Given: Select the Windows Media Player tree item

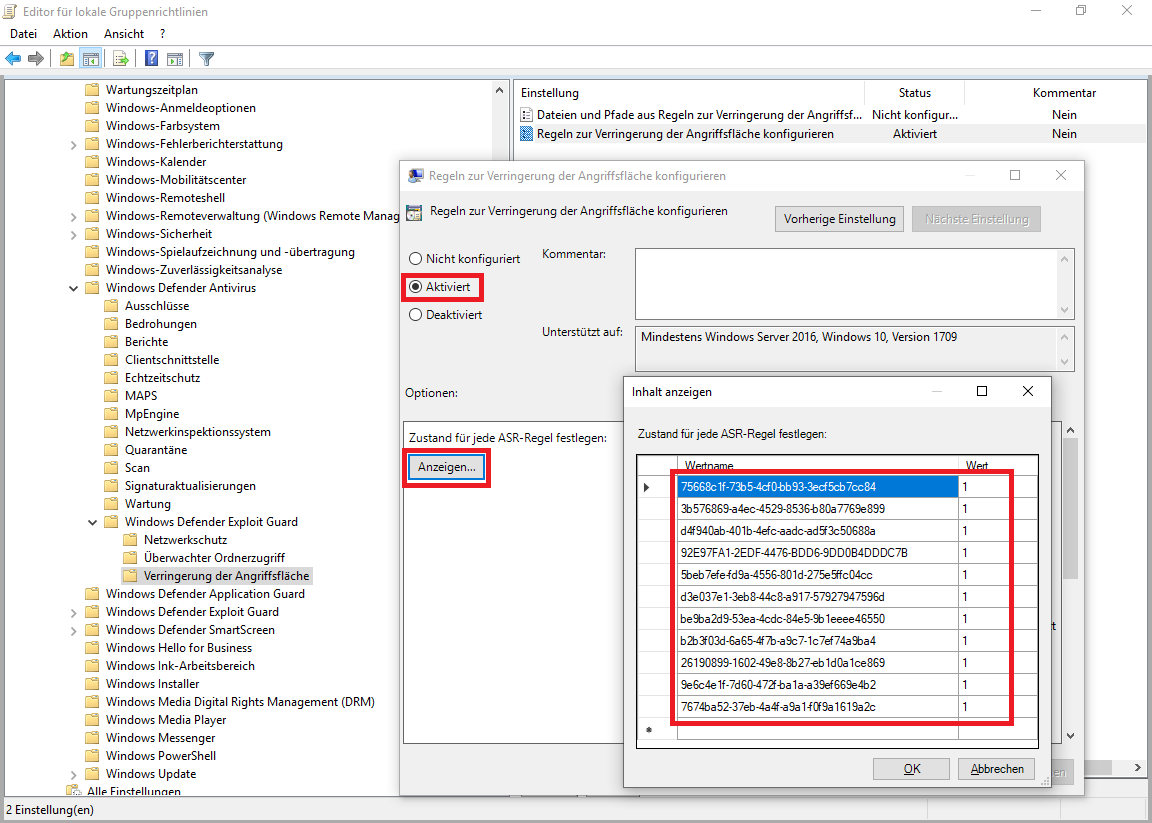Looking at the screenshot, I should click(166, 719).
